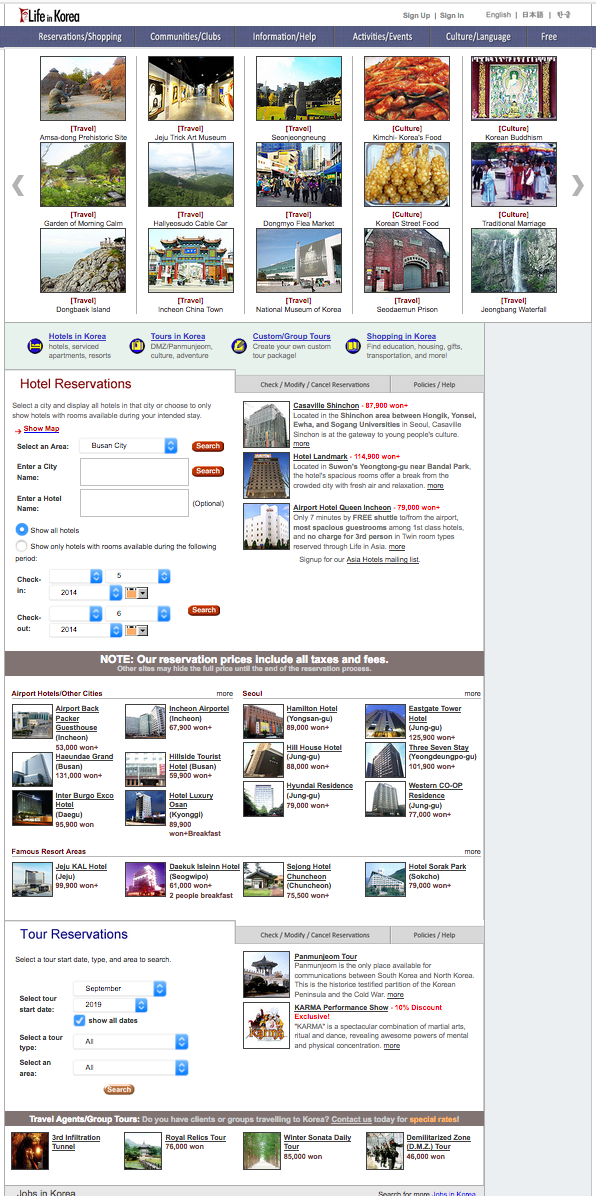Image resolution: width=596 pixels, height=1196 pixels.
Task: Open check-out calendar picker icon
Action: point(137,630)
